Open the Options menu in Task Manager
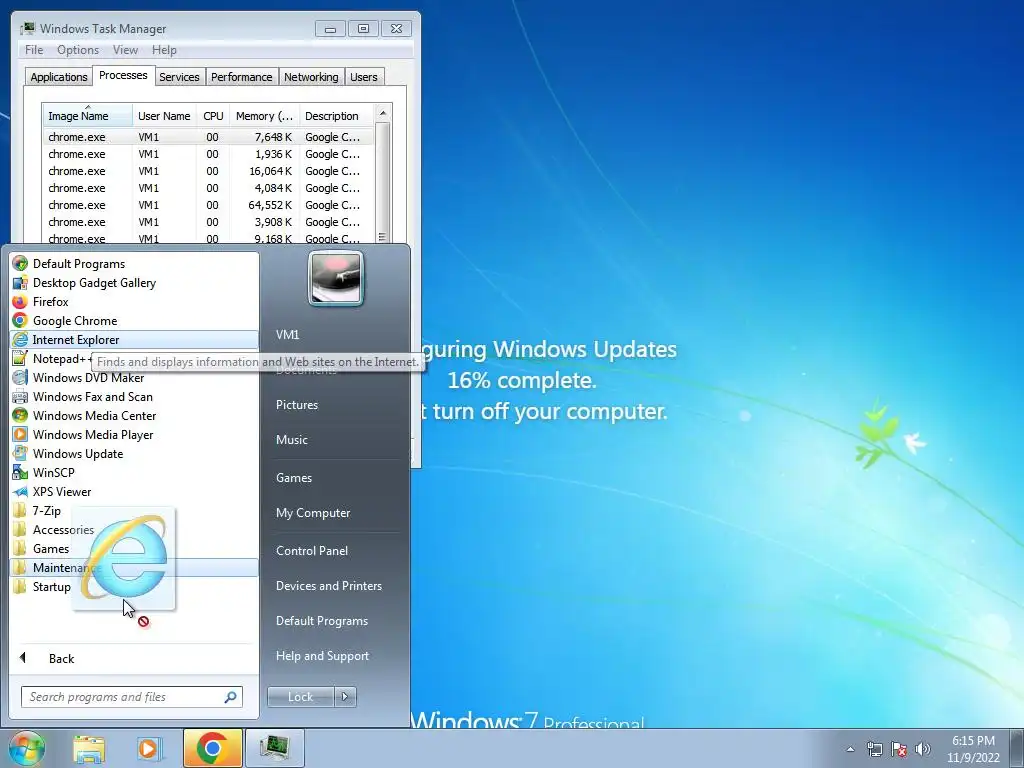Image resolution: width=1024 pixels, height=768 pixels. tap(78, 50)
